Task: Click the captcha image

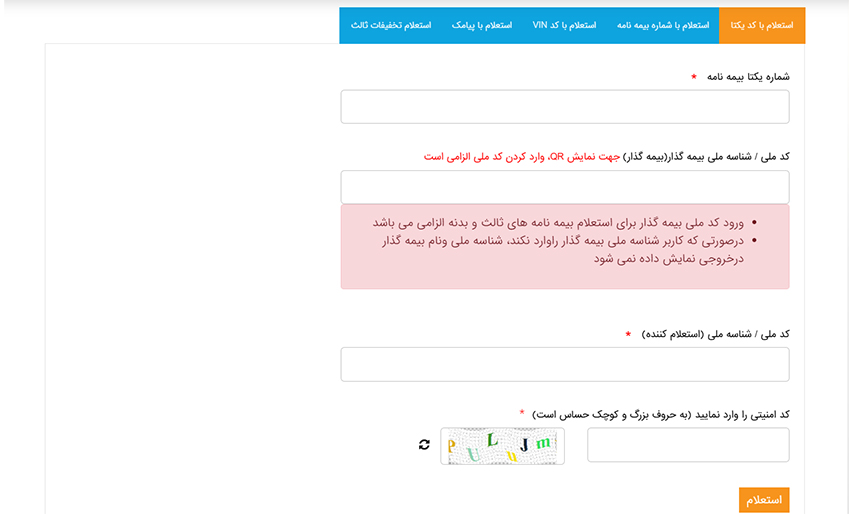Action: point(502,446)
